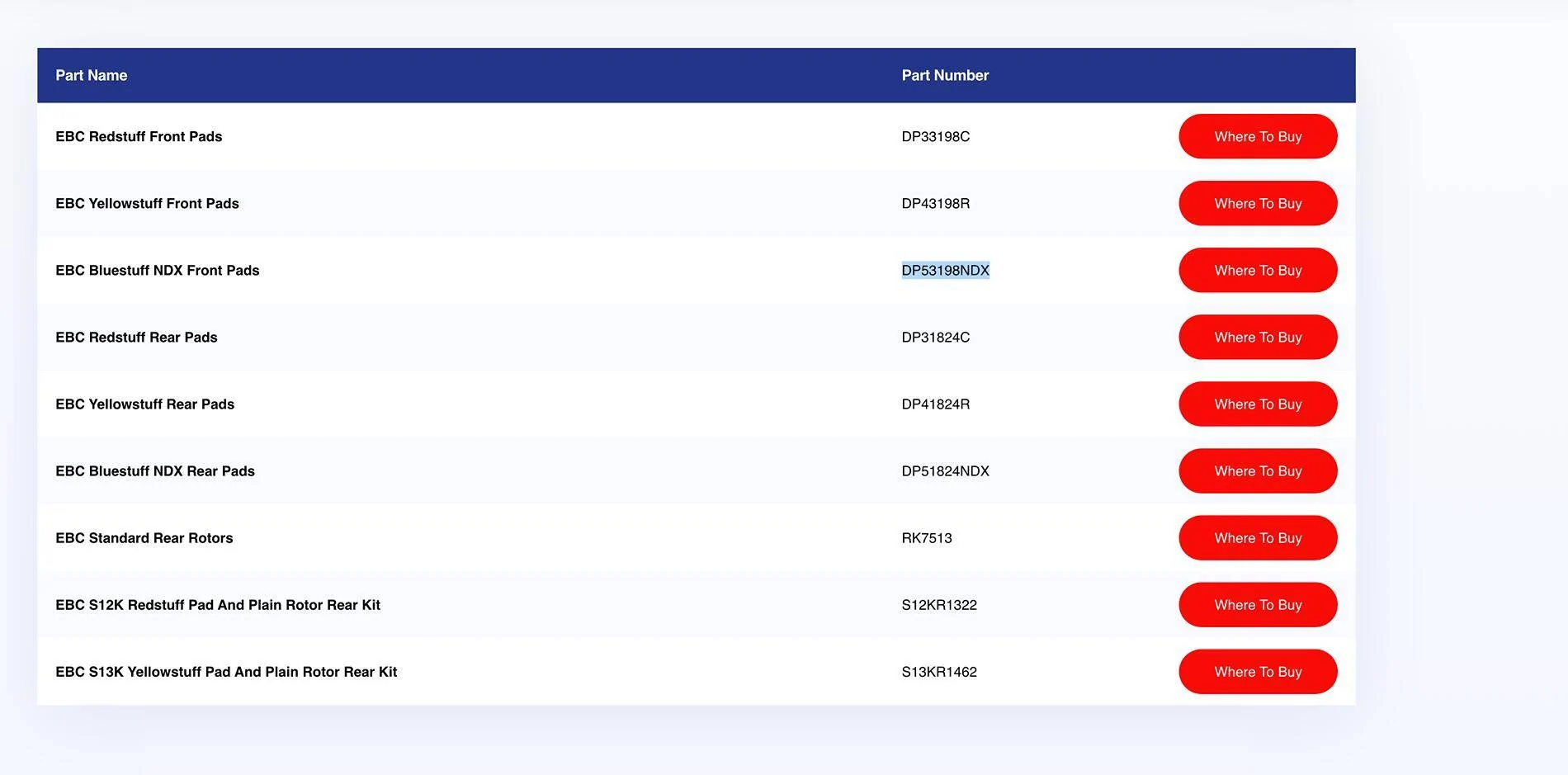Click Where To Buy for S13K Yellowstuff Rear Kit
This screenshot has height=775, width=1568.
coord(1258,671)
